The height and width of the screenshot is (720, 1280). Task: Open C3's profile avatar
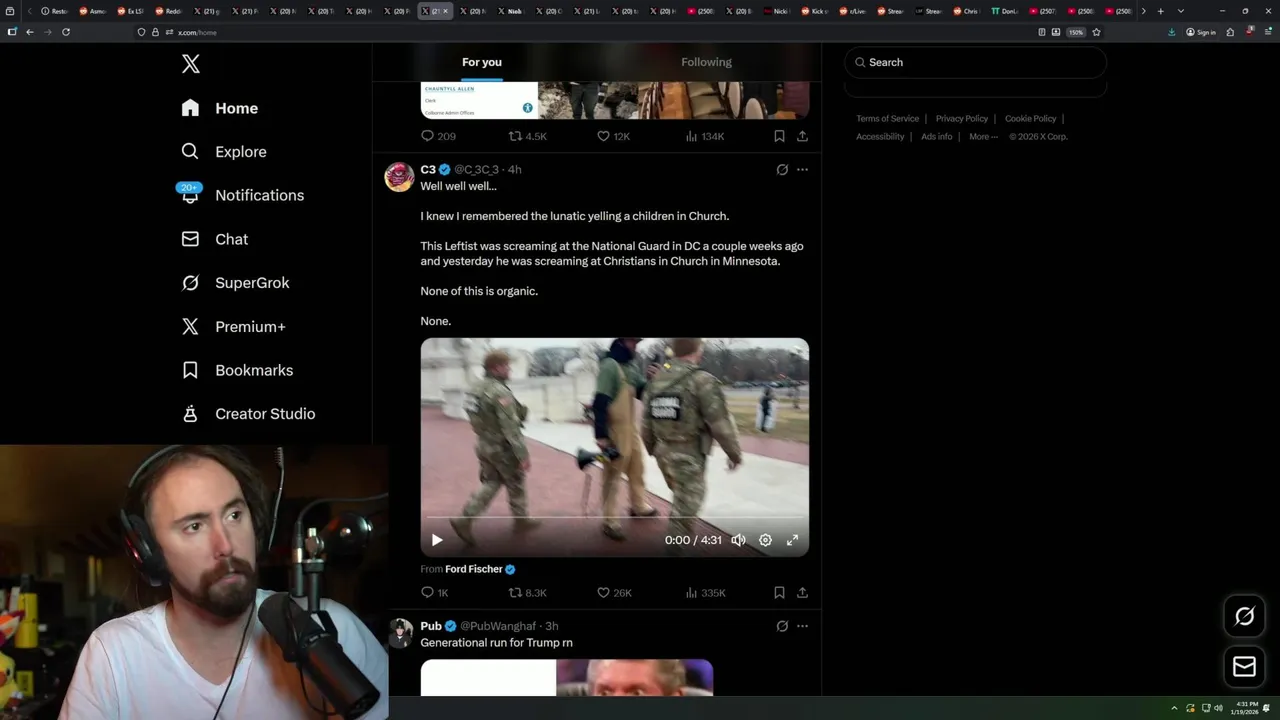(400, 176)
